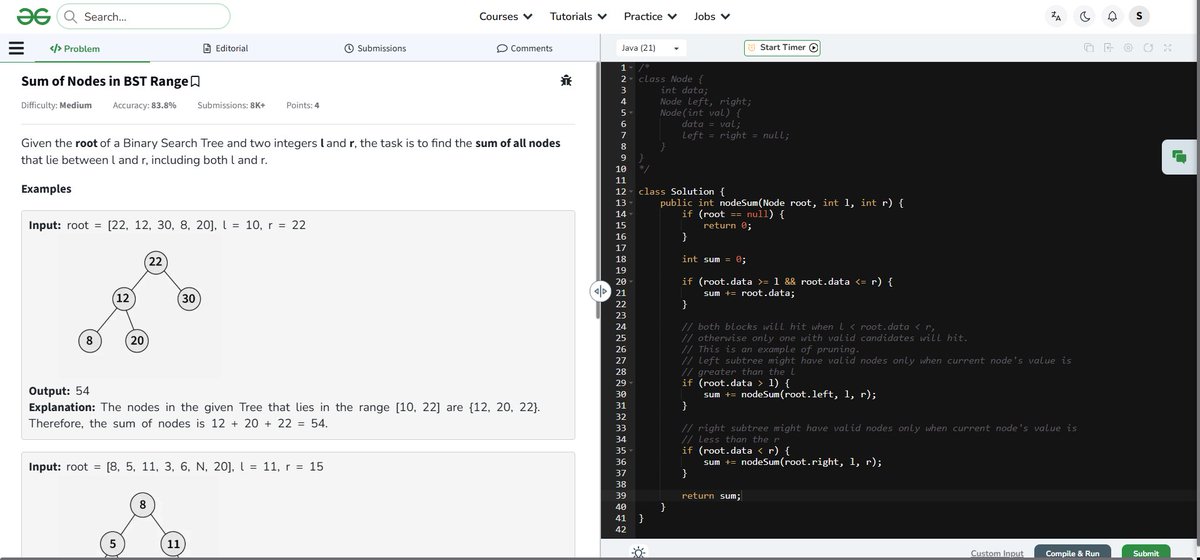The image size is (1200, 560).
Task: Click the import code file icon
Action: pyautogui.click(x=1109, y=48)
